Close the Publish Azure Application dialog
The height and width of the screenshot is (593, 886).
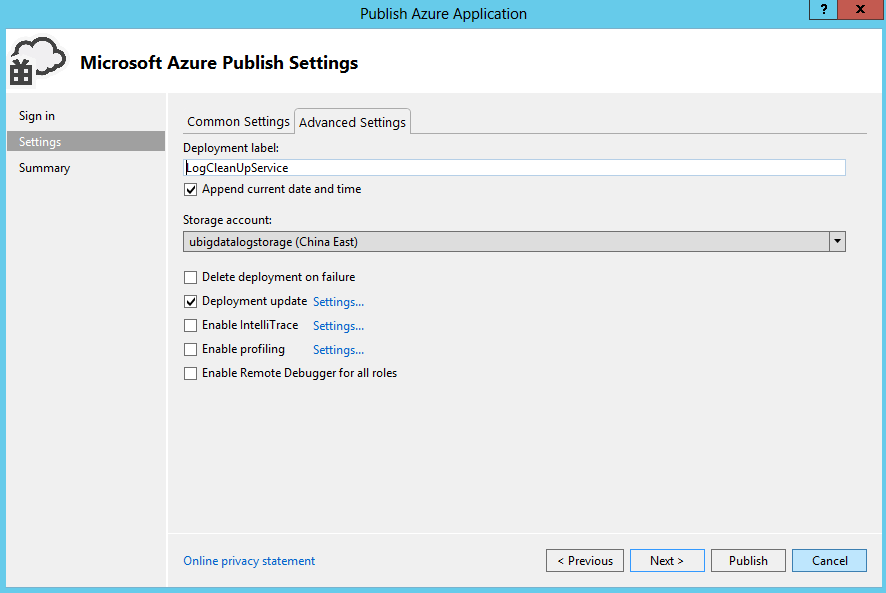pyautogui.click(x=859, y=9)
